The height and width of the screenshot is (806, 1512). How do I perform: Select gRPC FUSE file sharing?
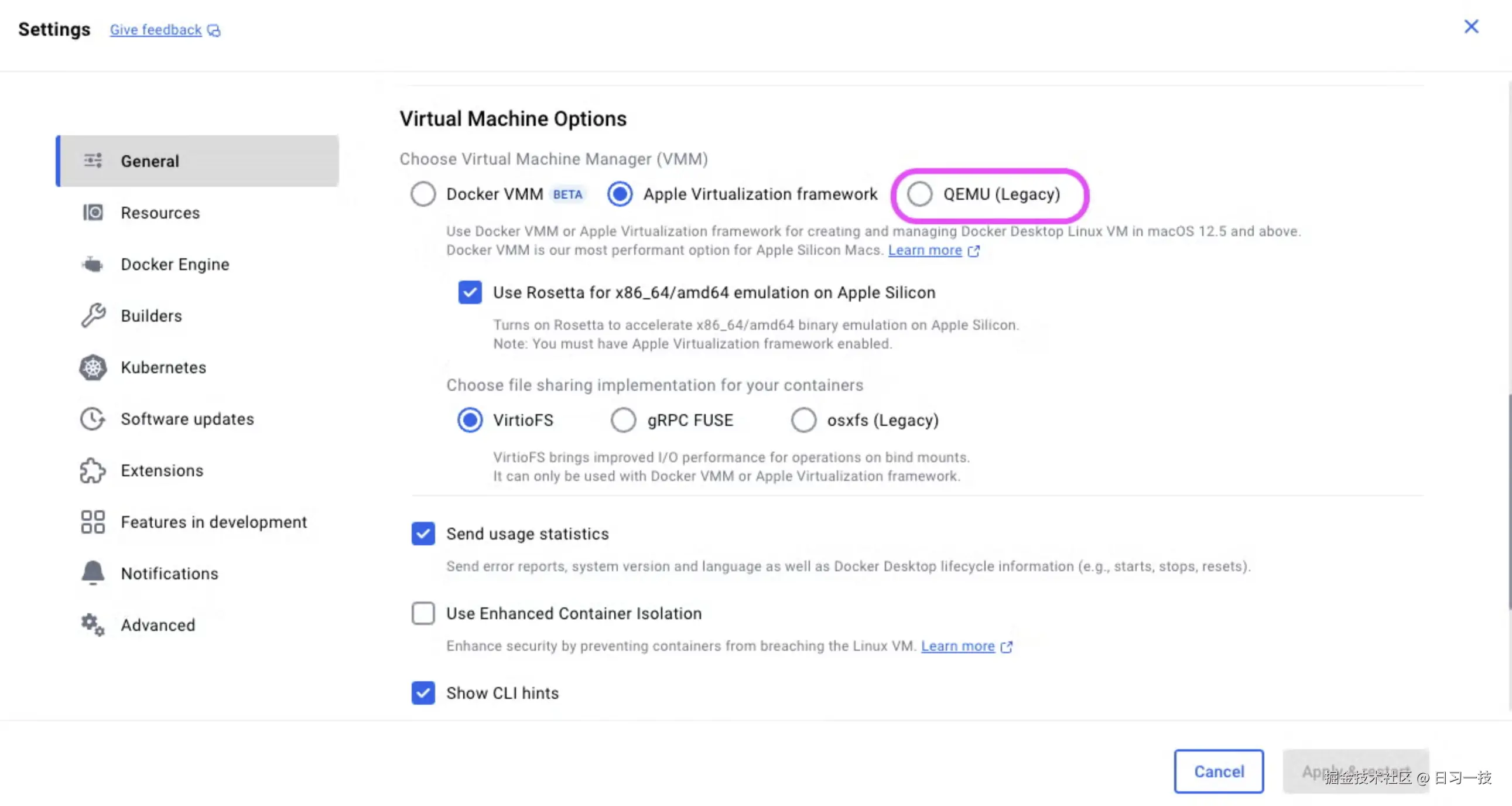pyautogui.click(x=623, y=421)
